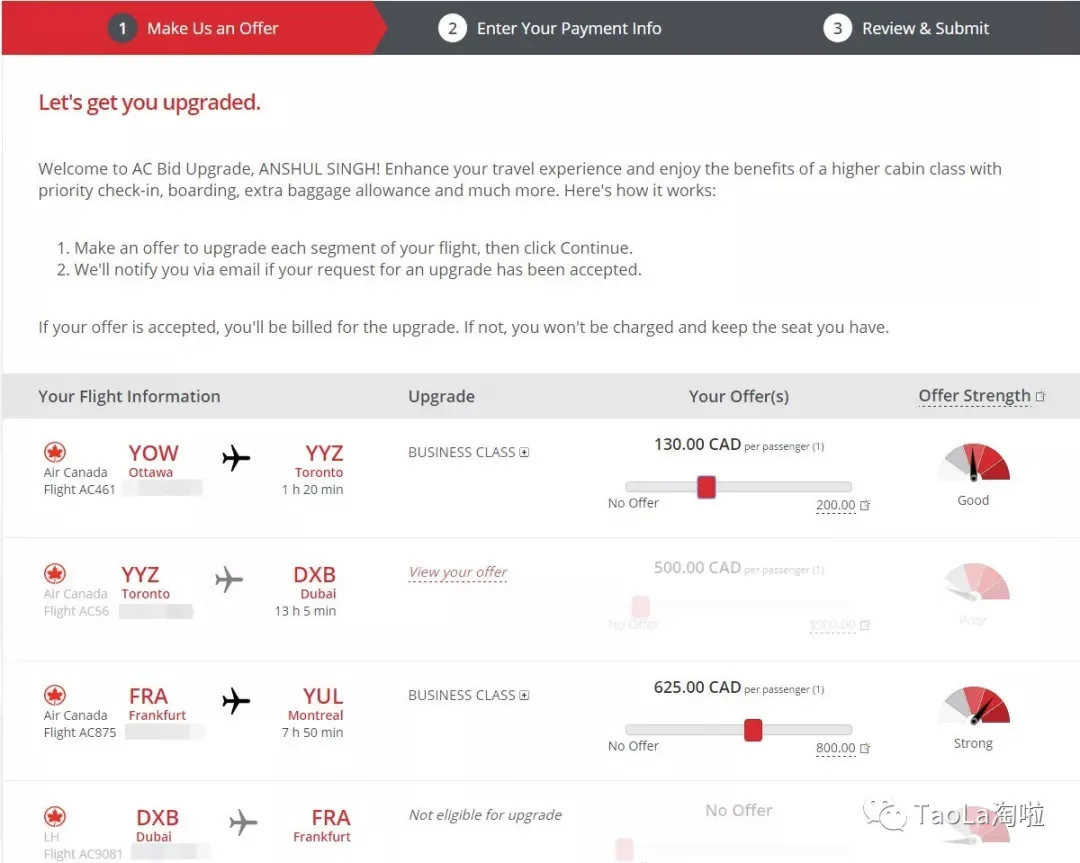Click the Not eligible for upgrade text
Viewport: 1080px width, 863px height.
point(485,815)
